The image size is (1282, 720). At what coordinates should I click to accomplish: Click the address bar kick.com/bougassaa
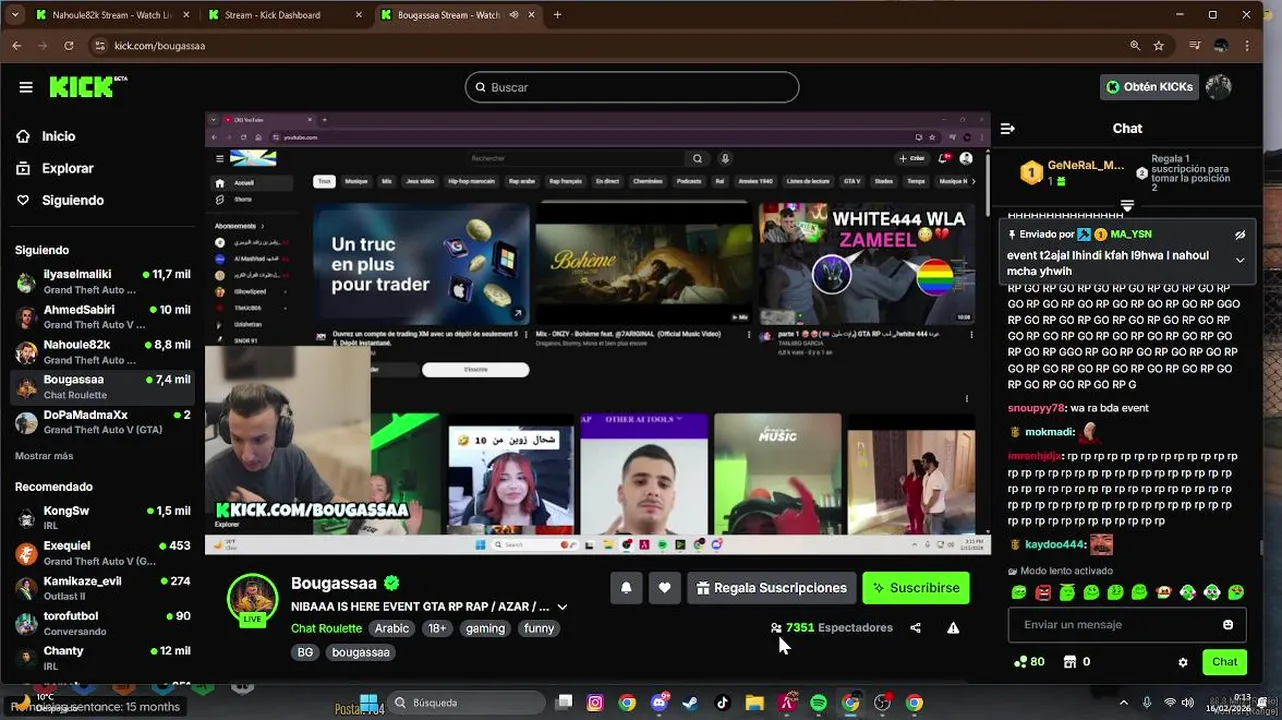point(160,46)
